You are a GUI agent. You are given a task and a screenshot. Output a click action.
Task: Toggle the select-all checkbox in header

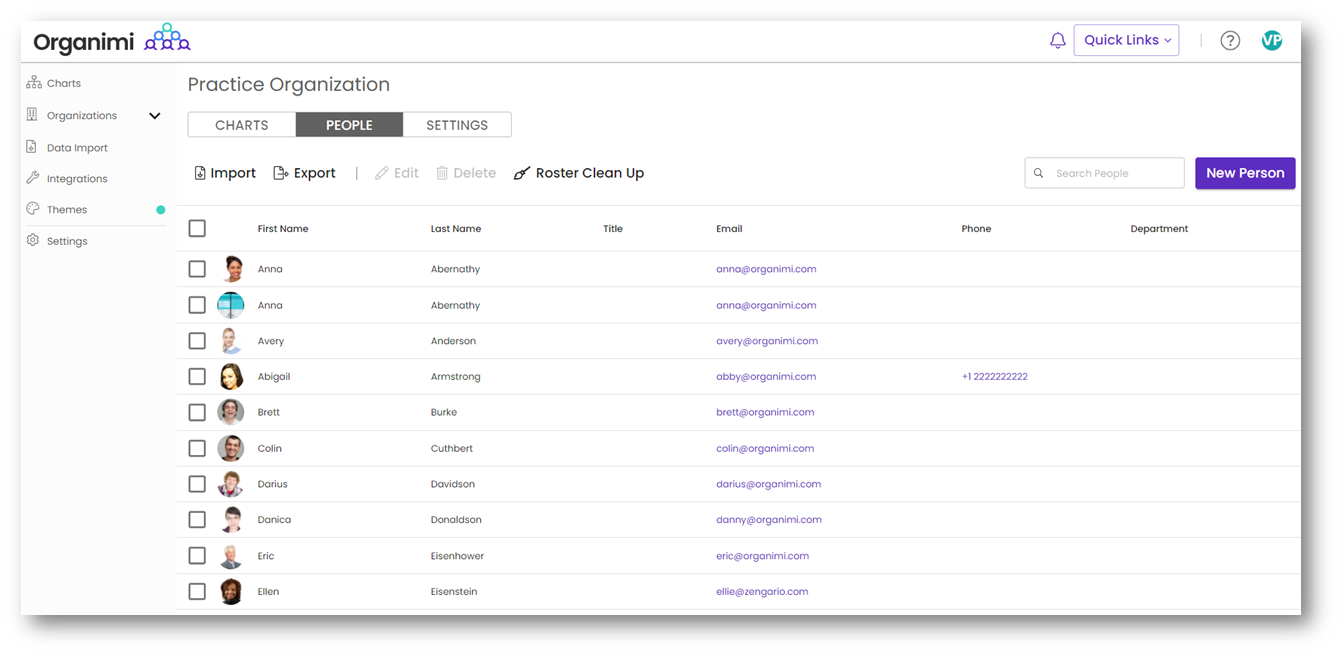tap(197, 229)
